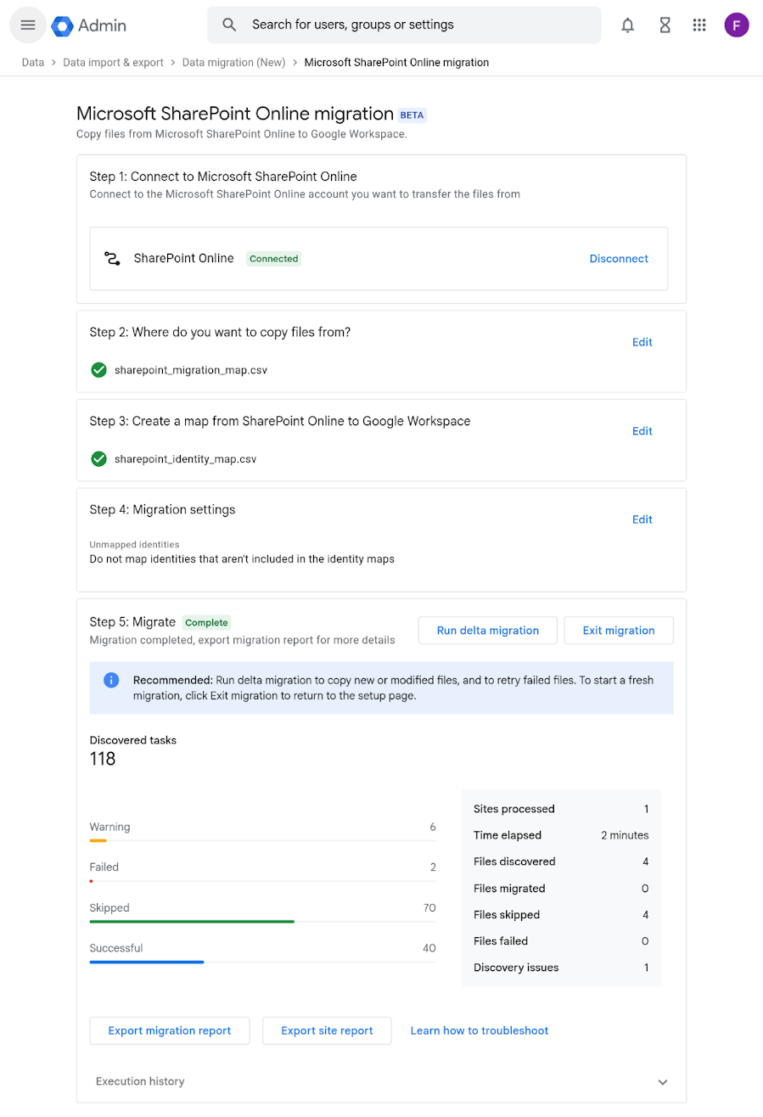Image resolution: width=763 pixels, height=1117 pixels.
Task: Open the notifications bell
Action: click(627, 26)
